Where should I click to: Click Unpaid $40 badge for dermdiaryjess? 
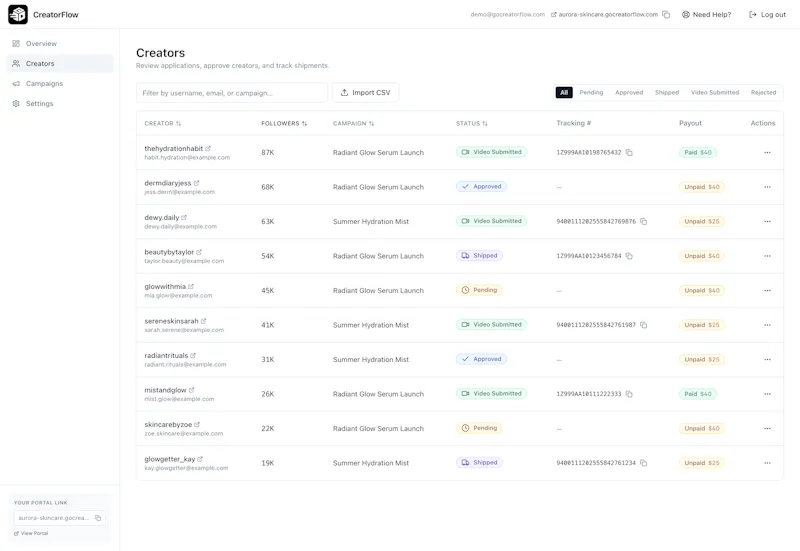(702, 187)
